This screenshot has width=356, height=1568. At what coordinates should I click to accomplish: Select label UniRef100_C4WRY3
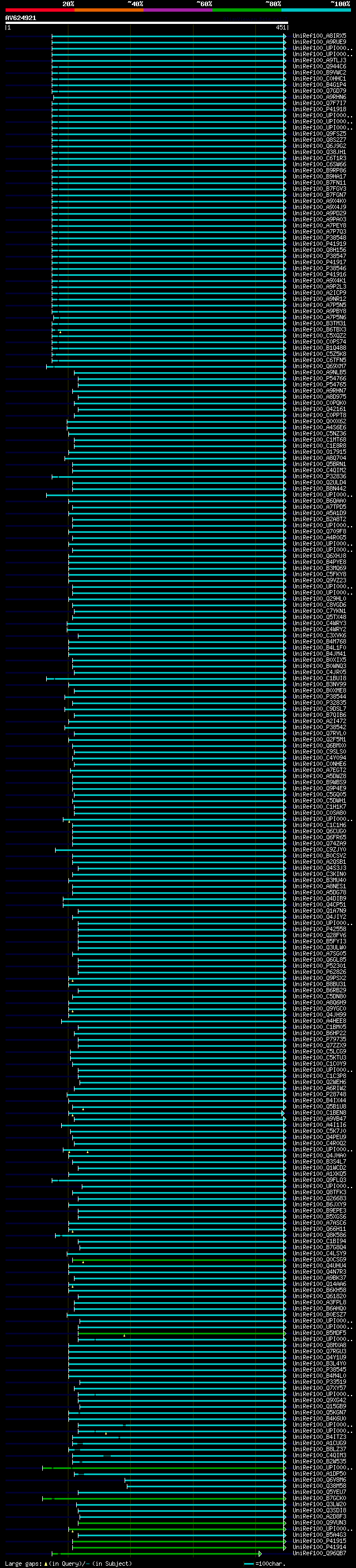click(x=319, y=624)
